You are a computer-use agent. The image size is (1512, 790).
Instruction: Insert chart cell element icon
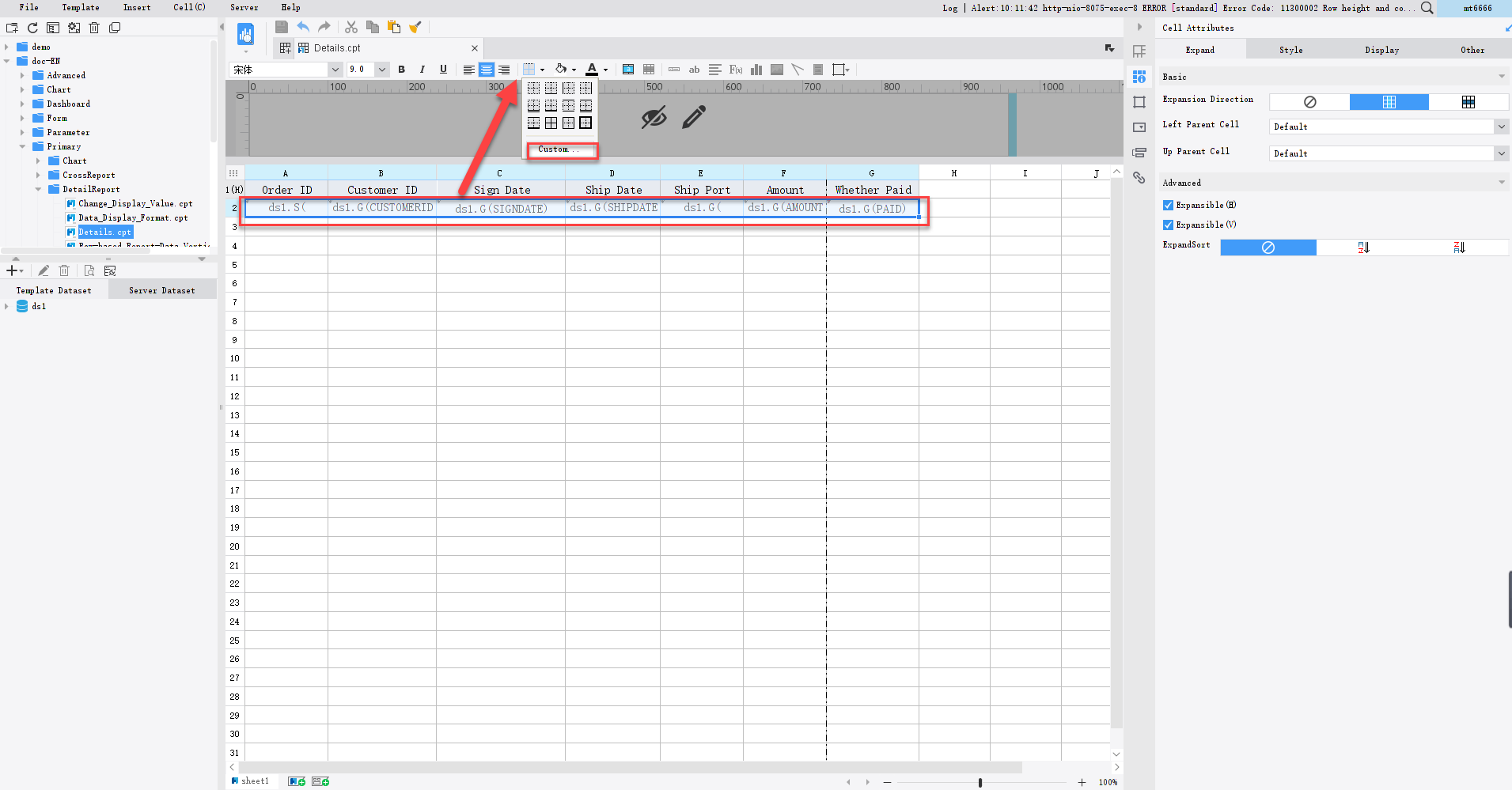click(756, 70)
